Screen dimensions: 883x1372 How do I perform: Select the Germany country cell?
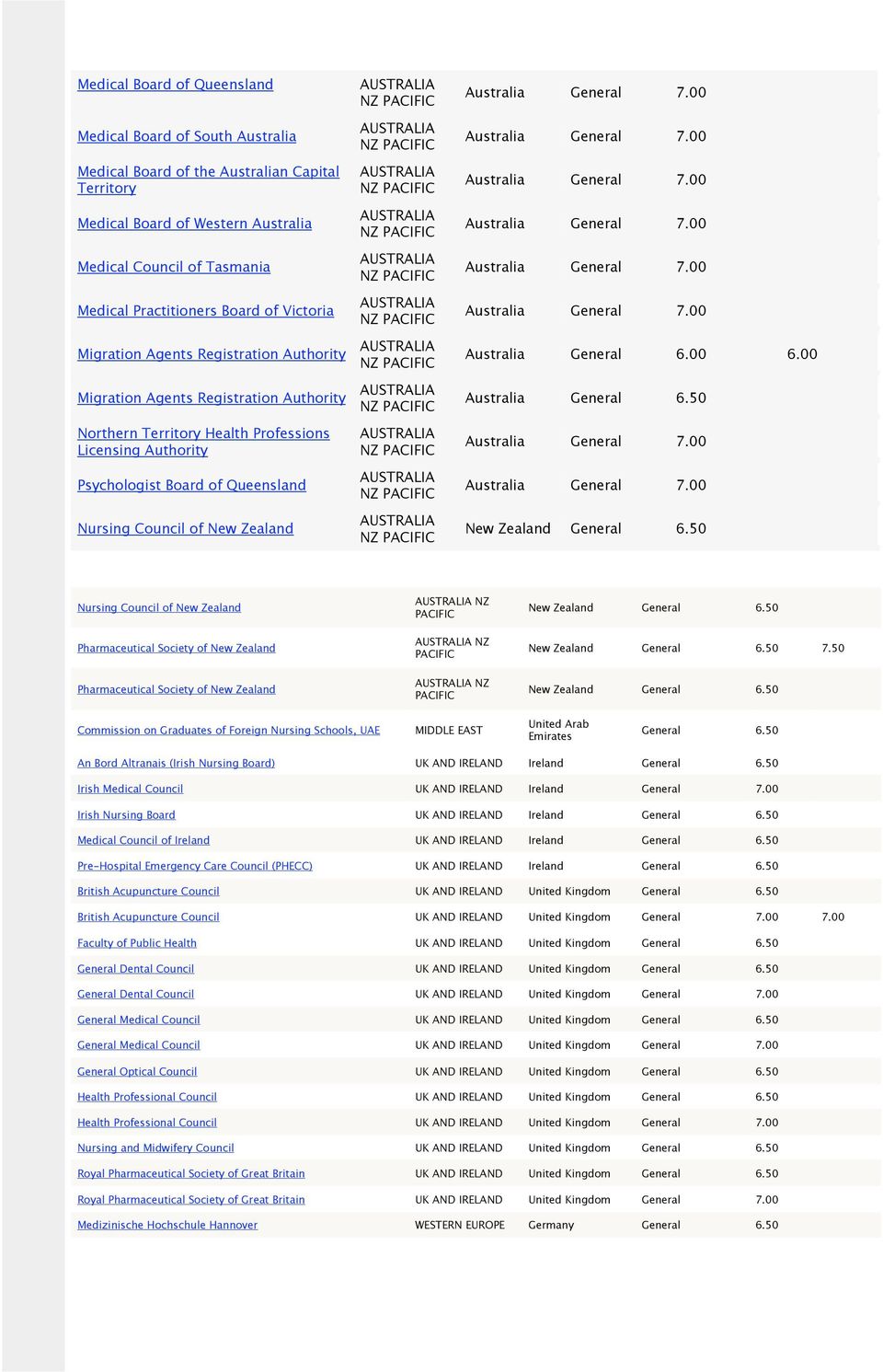(x=551, y=1226)
